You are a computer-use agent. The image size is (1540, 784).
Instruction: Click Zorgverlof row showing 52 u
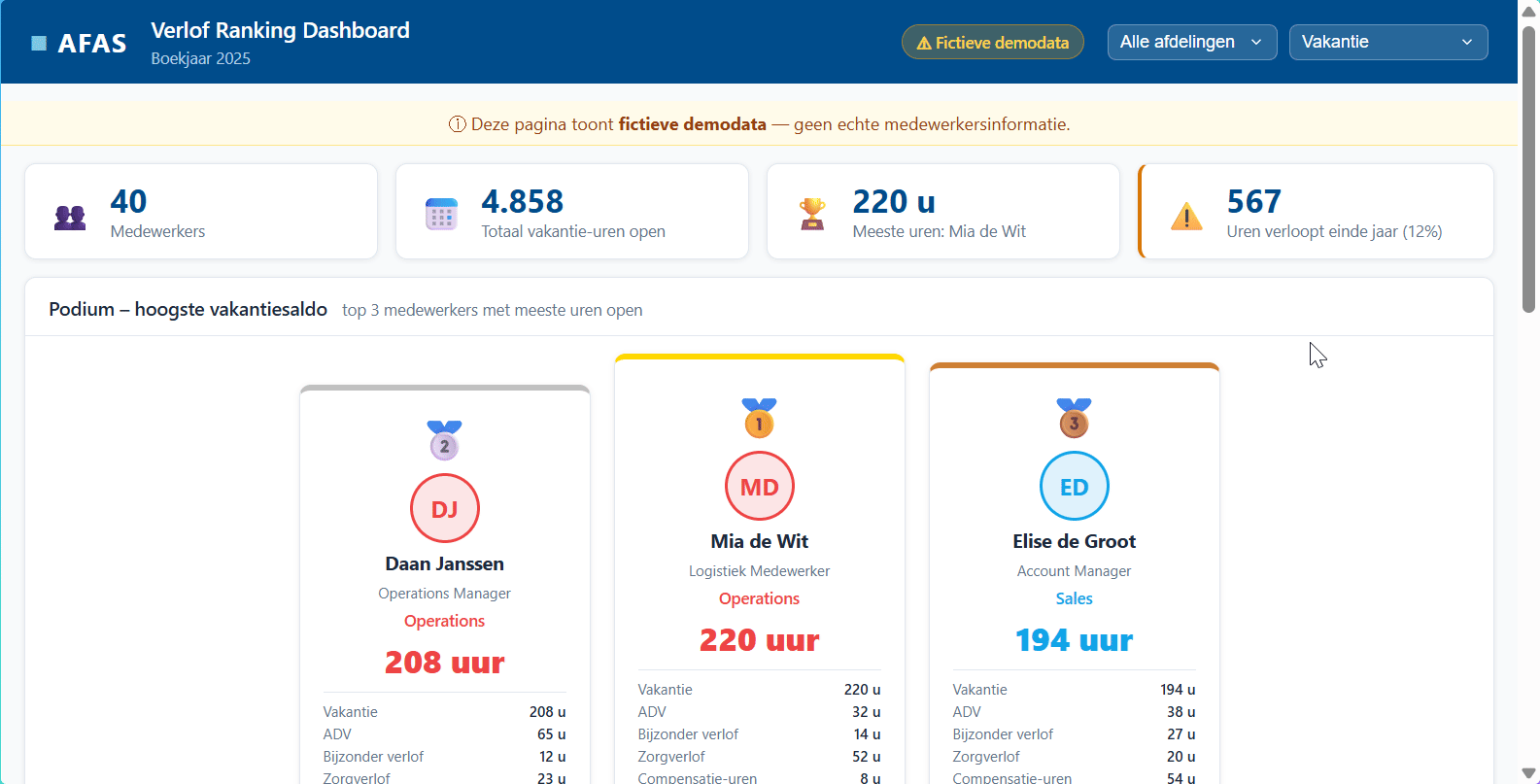point(760,757)
